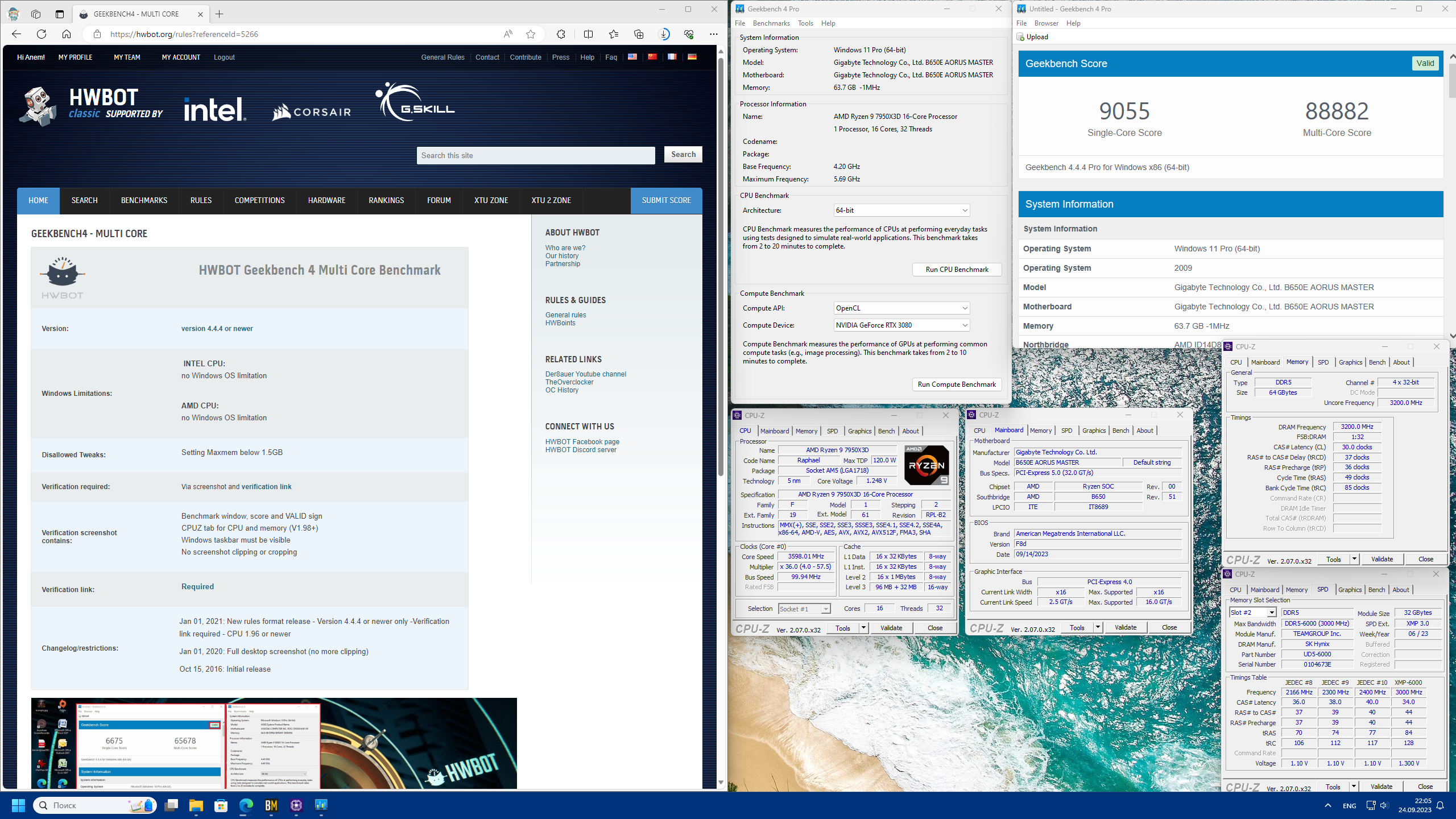Add this page to favorites
The height and width of the screenshot is (819, 1456).
531,34
